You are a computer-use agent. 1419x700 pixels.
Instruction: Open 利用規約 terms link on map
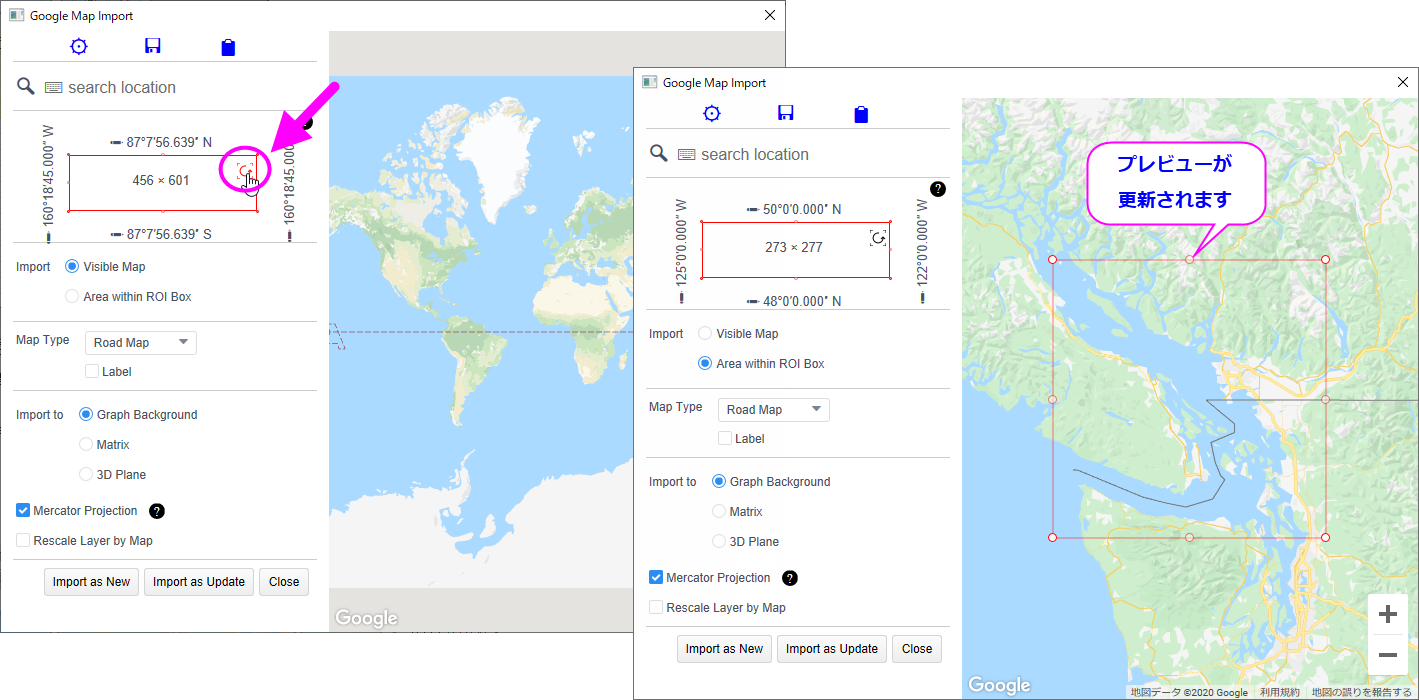pos(1280,692)
